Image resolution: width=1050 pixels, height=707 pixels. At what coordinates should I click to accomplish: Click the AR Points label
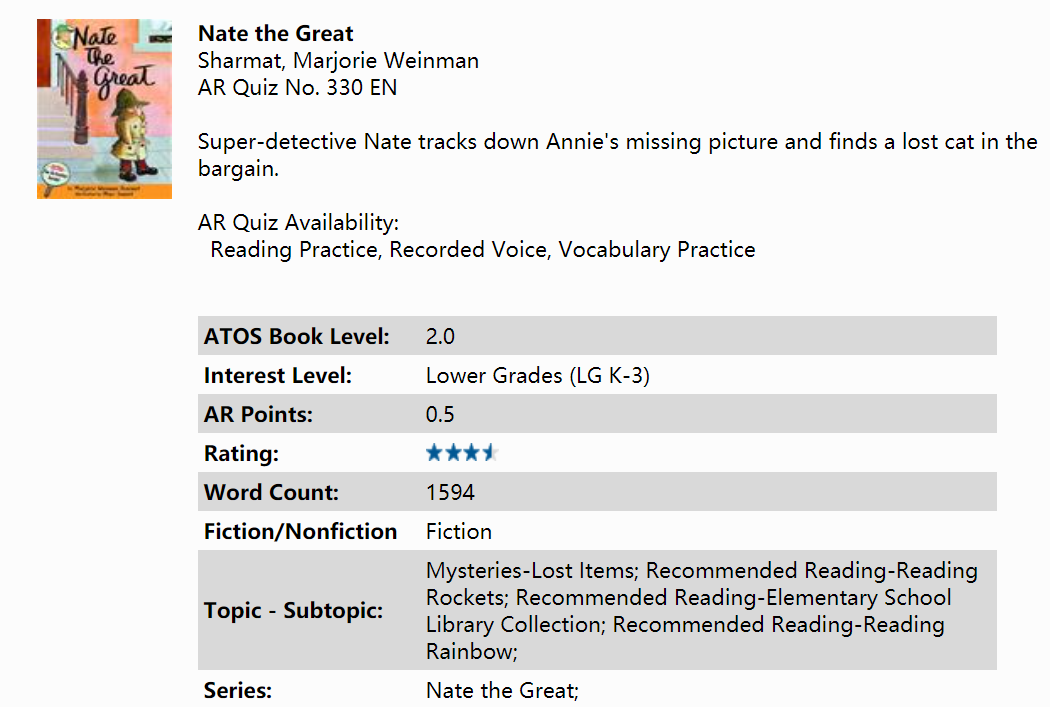tap(258, 415)
